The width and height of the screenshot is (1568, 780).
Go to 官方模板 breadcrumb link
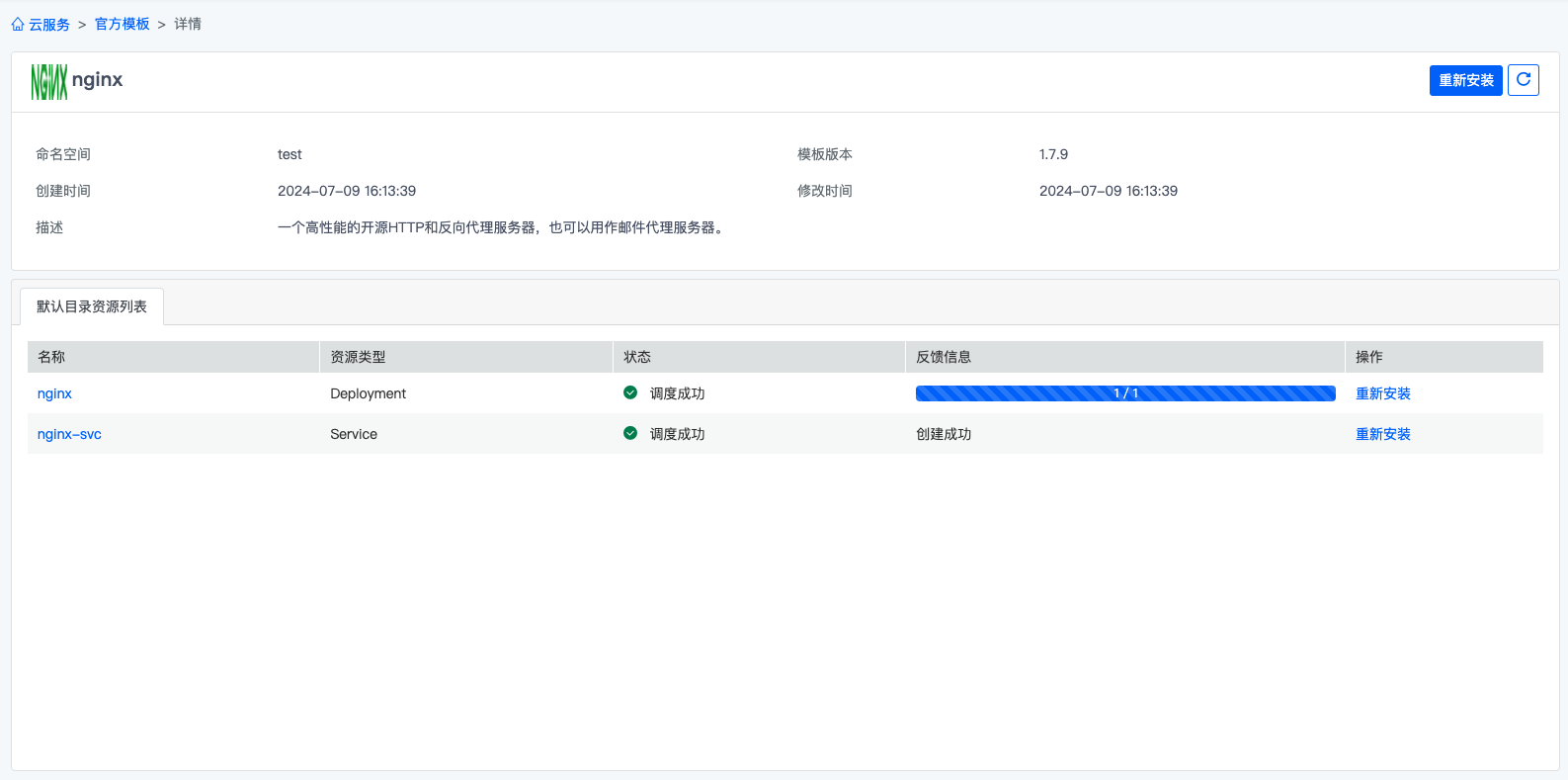click(x=123, y=24)
